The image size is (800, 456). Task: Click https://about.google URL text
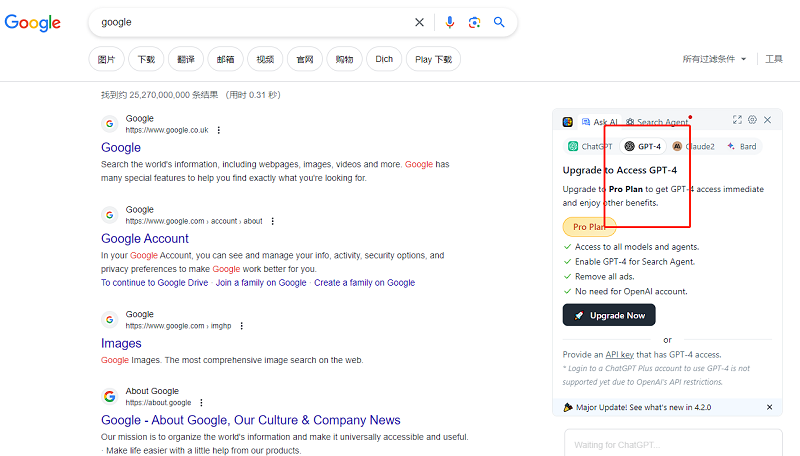(158, 402)
